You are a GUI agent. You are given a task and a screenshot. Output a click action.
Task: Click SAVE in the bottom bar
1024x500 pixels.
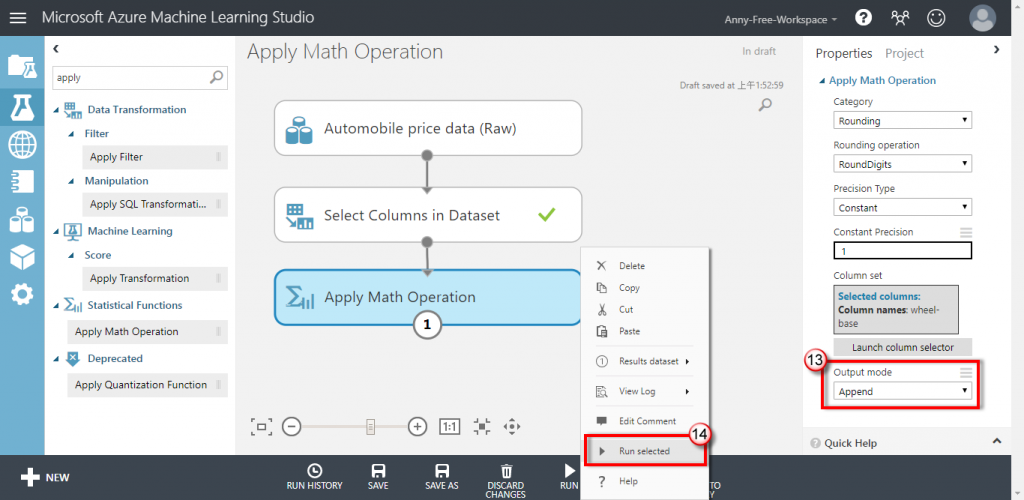click(378, 477)
